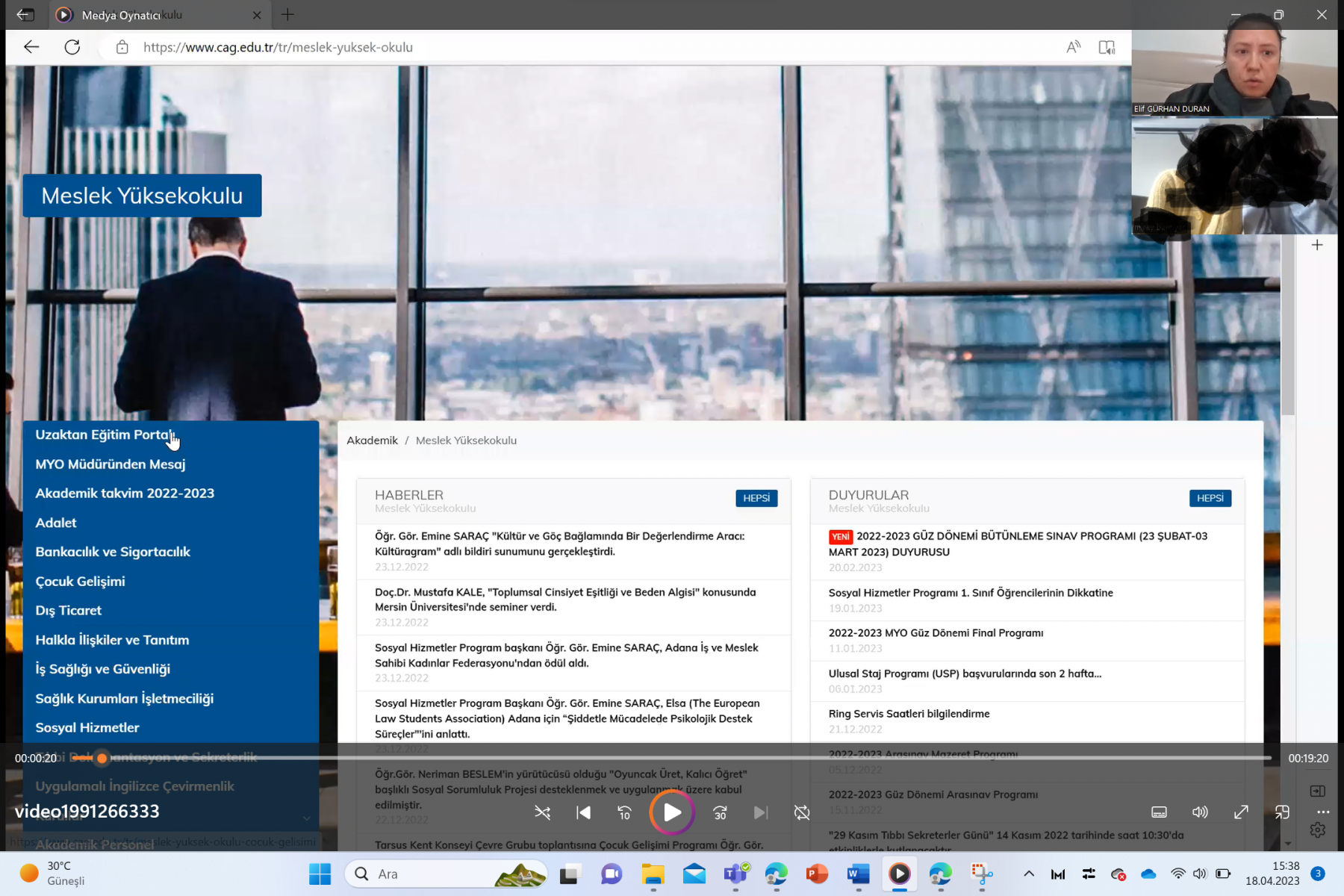
Task: Open the Windows Start menu
Action: pyautogui.click(x=320, y=874)
